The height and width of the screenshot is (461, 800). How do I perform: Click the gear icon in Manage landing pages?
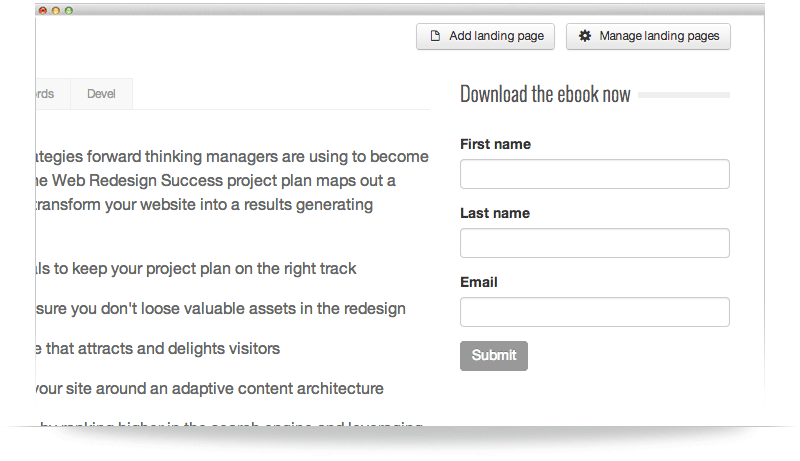pyautogui.click(x=585, y=36)
